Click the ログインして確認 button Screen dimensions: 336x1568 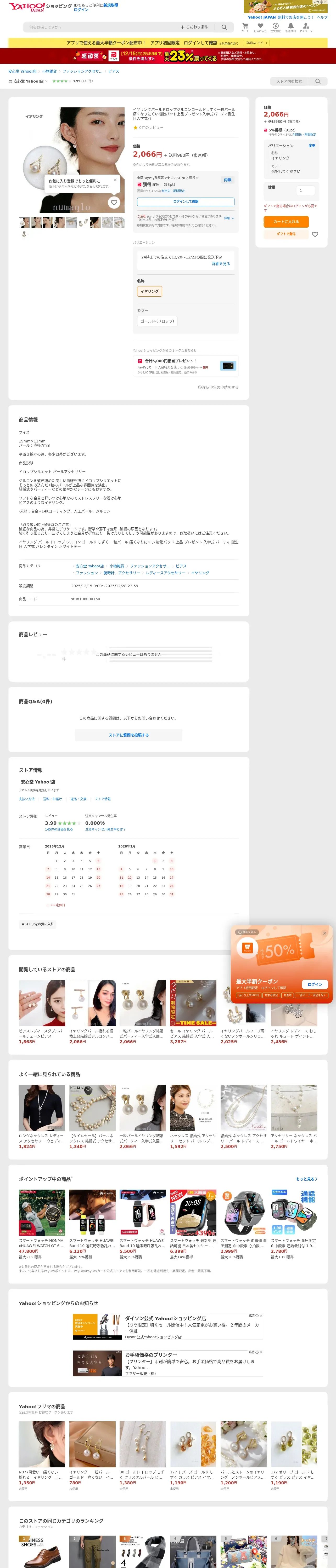click(185, 201)
